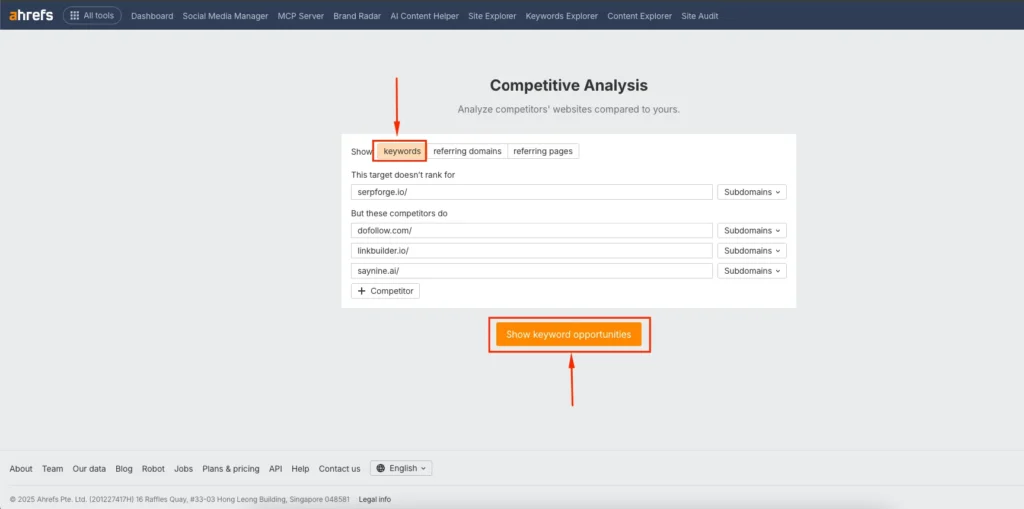The height and width of the screenshot is (509, 1024).
Task: Open the API footer link
Action: 276,468
